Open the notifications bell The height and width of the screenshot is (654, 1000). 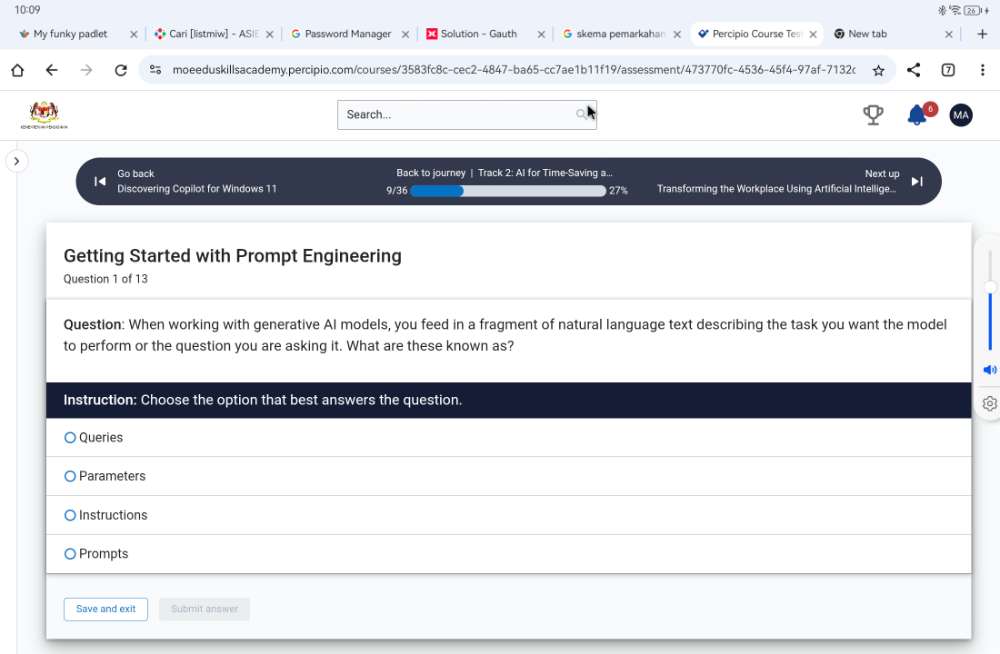(916, 115)
